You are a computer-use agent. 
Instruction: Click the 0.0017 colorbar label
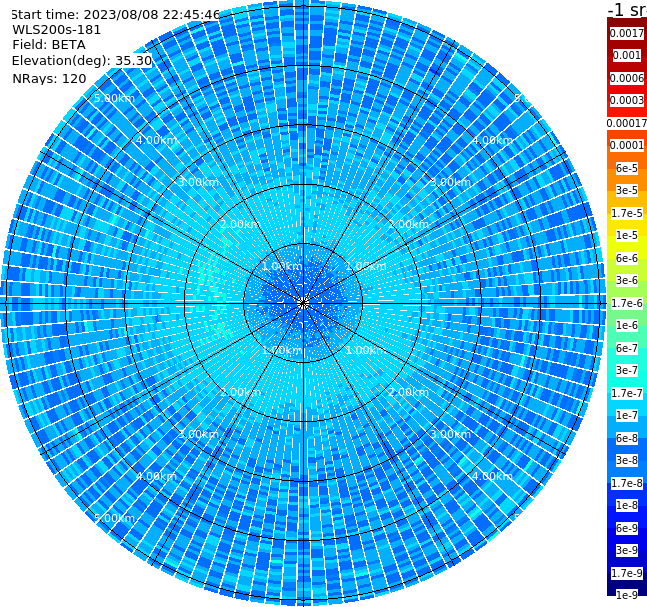pyautogui.click(x=627, y=33)
